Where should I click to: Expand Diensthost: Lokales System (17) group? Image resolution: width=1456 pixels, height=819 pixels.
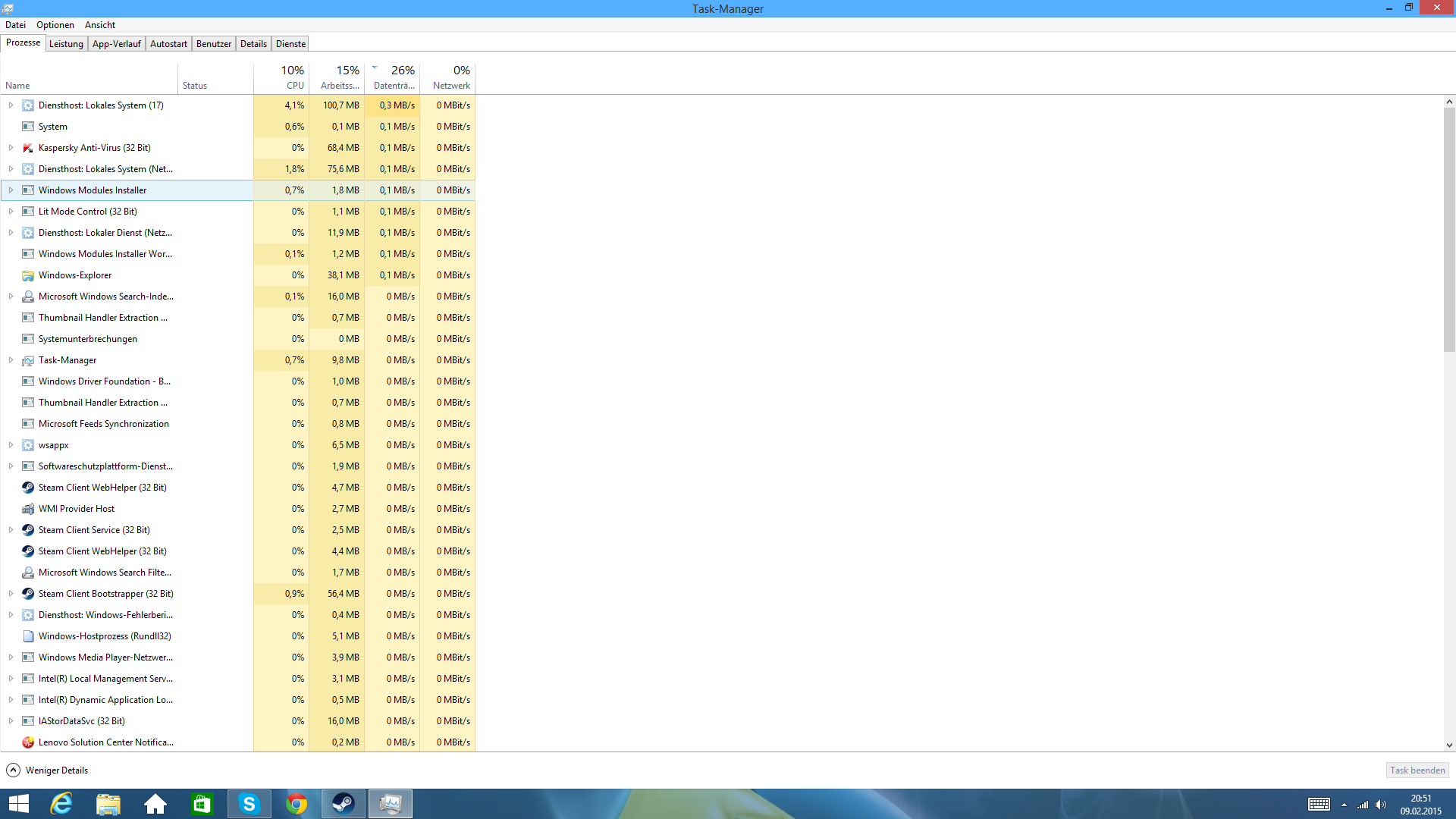coord(11,105)
